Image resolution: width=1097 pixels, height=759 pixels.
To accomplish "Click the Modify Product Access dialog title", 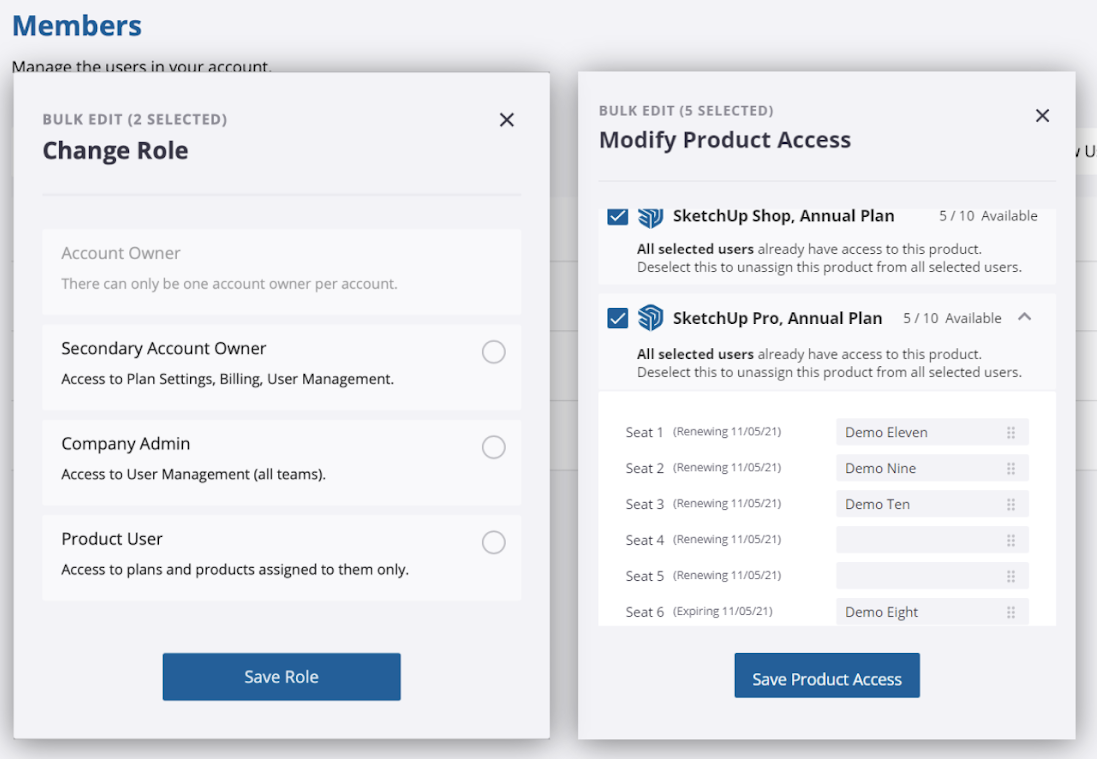I will pos(725,140).
